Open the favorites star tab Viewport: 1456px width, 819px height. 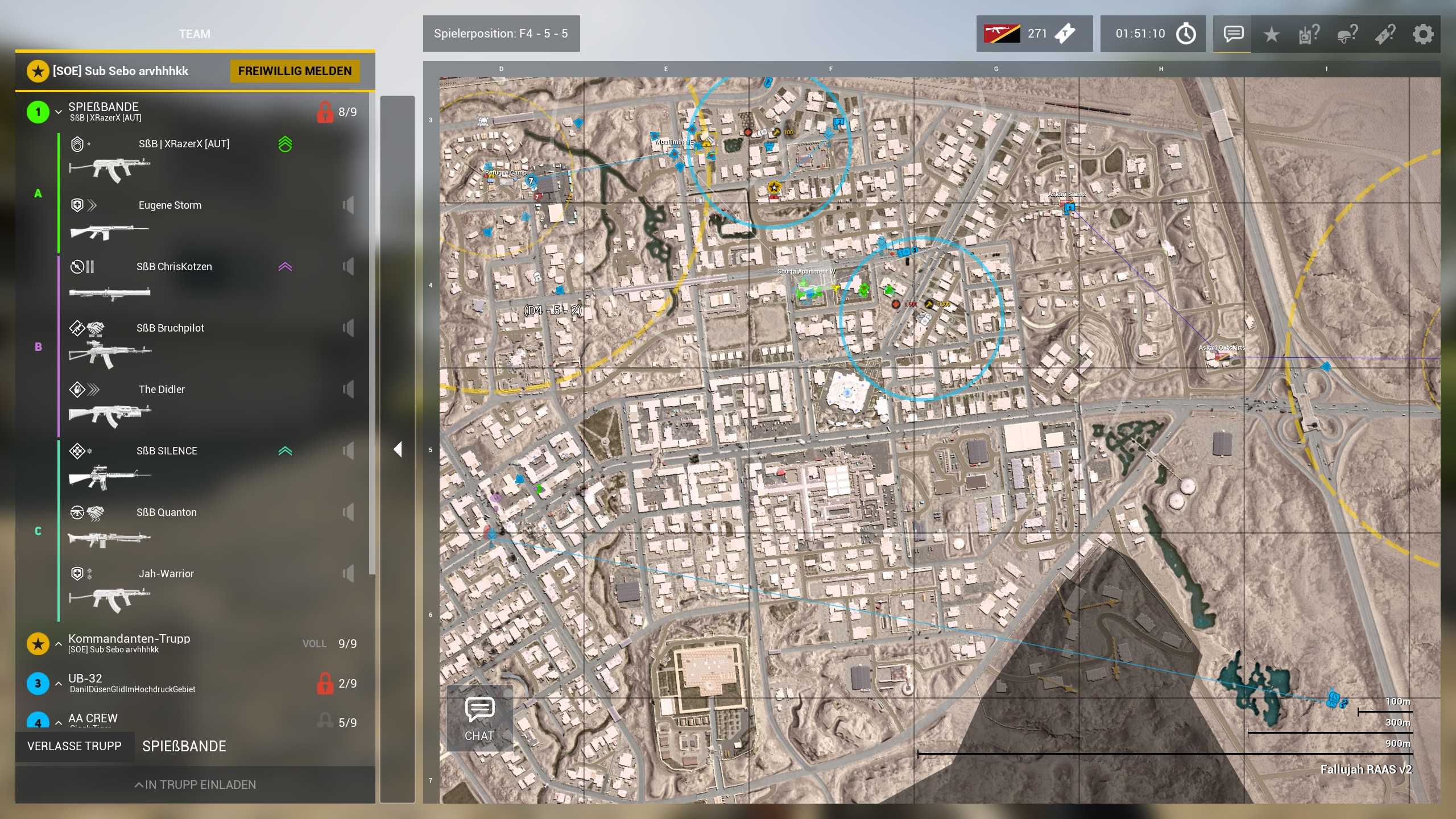tap(1271, 34)
